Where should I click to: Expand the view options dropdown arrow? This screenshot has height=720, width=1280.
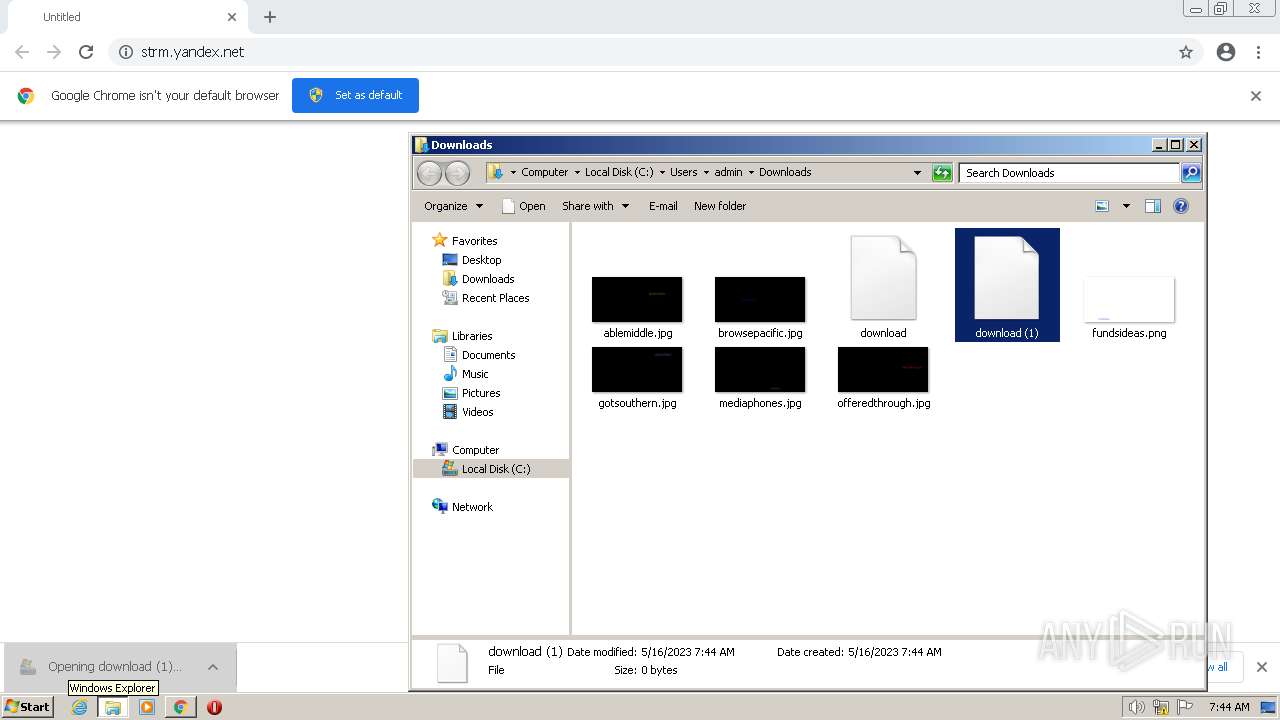point(1126,206)
